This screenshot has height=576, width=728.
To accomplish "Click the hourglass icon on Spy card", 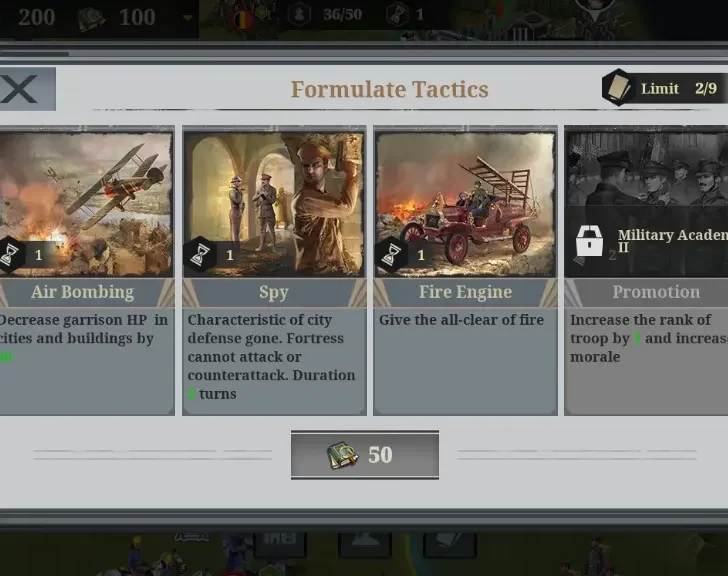I will (x=200, y=254).
